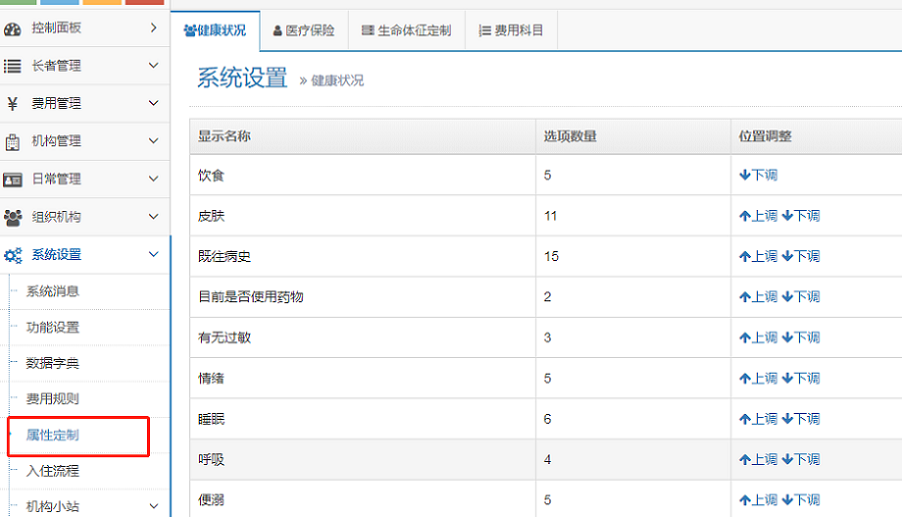902x517 pixels.
Task: Move 饮食 row down with 下调
Action: [x=758, y=175]
